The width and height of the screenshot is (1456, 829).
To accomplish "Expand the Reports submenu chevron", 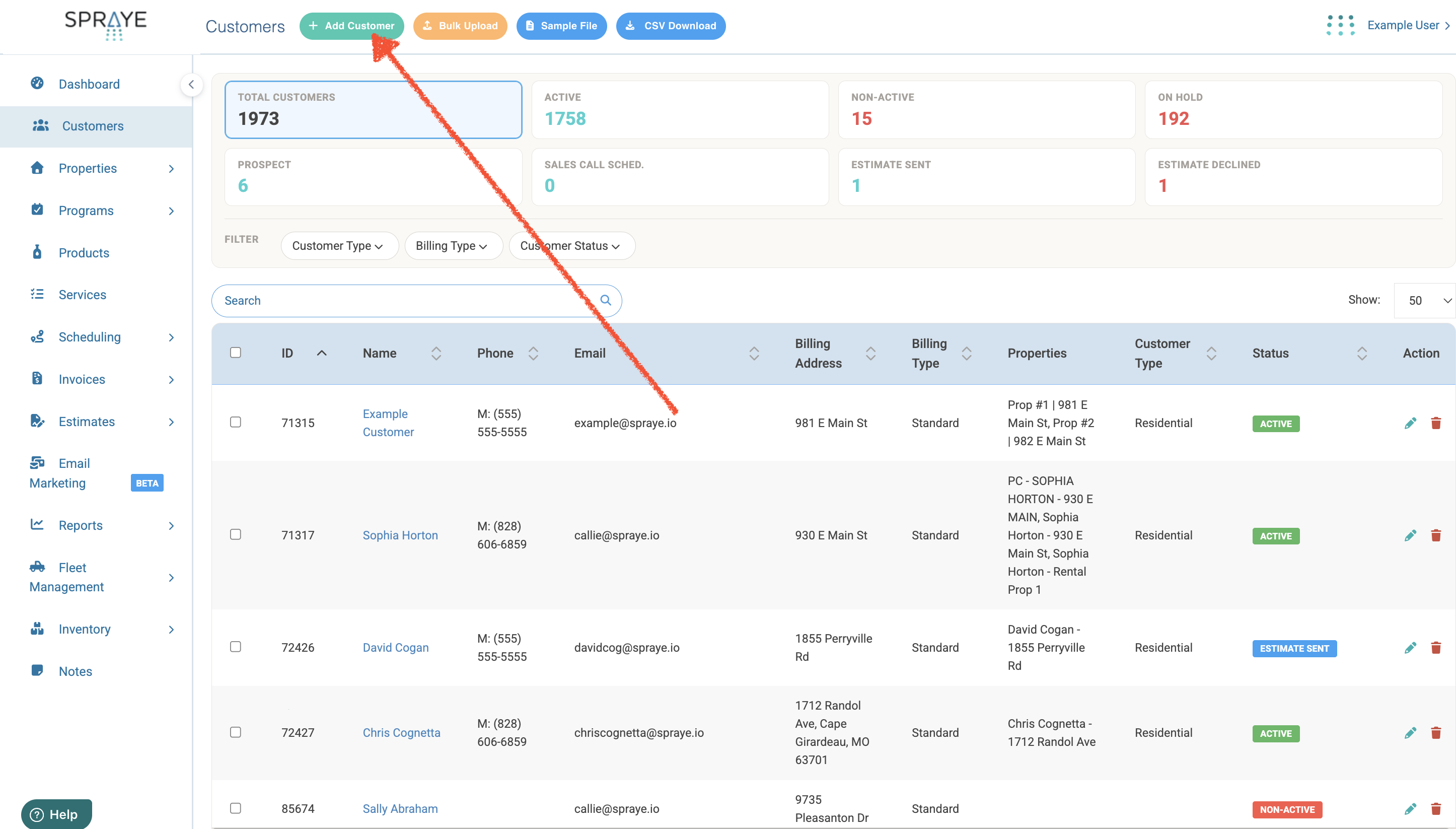I will coord(171,525).
